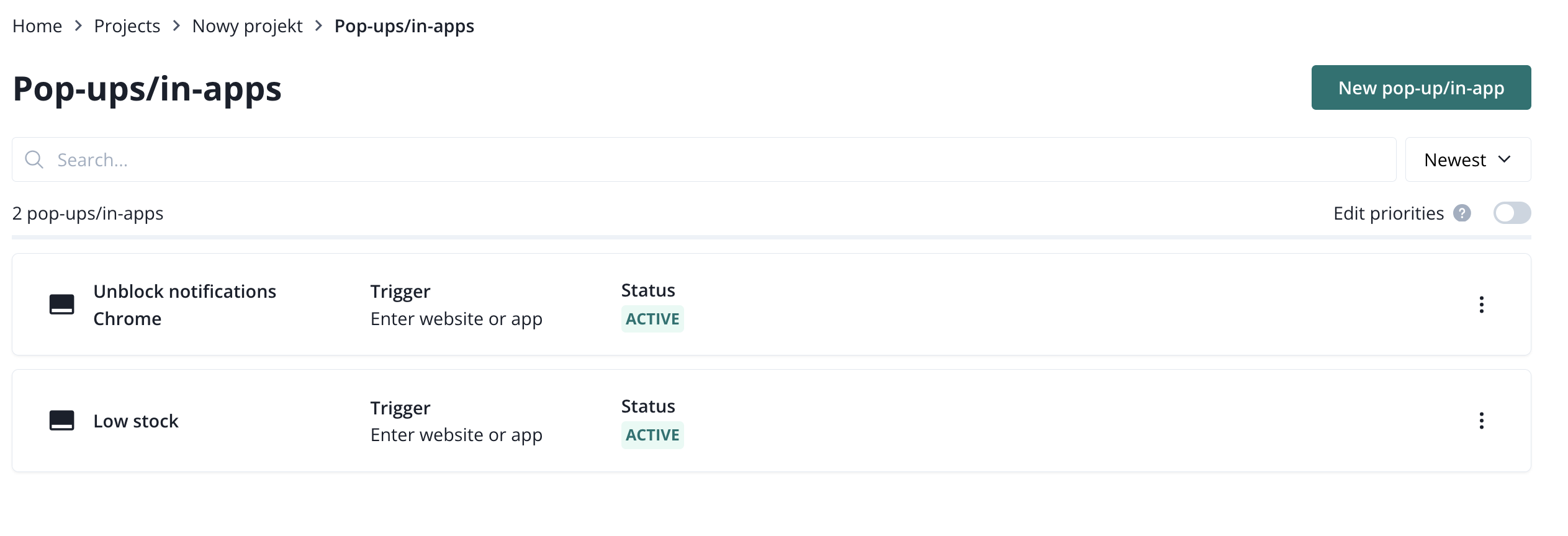1568x536 pixels.
Task: Open three-dot menu for Unblock notifications Chrome
Action: coord(1481,305)
